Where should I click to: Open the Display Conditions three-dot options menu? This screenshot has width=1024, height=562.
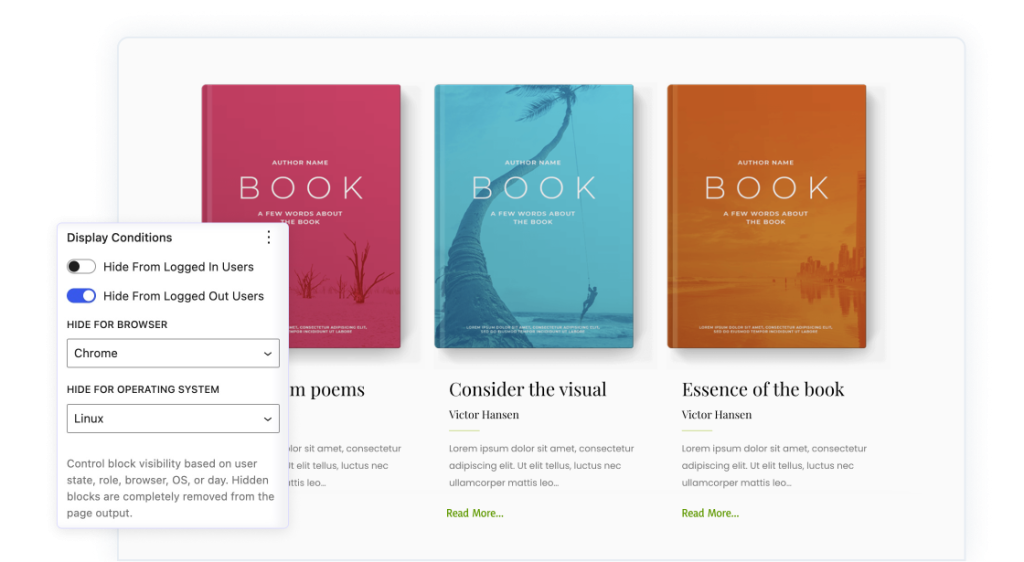point(268,238)
